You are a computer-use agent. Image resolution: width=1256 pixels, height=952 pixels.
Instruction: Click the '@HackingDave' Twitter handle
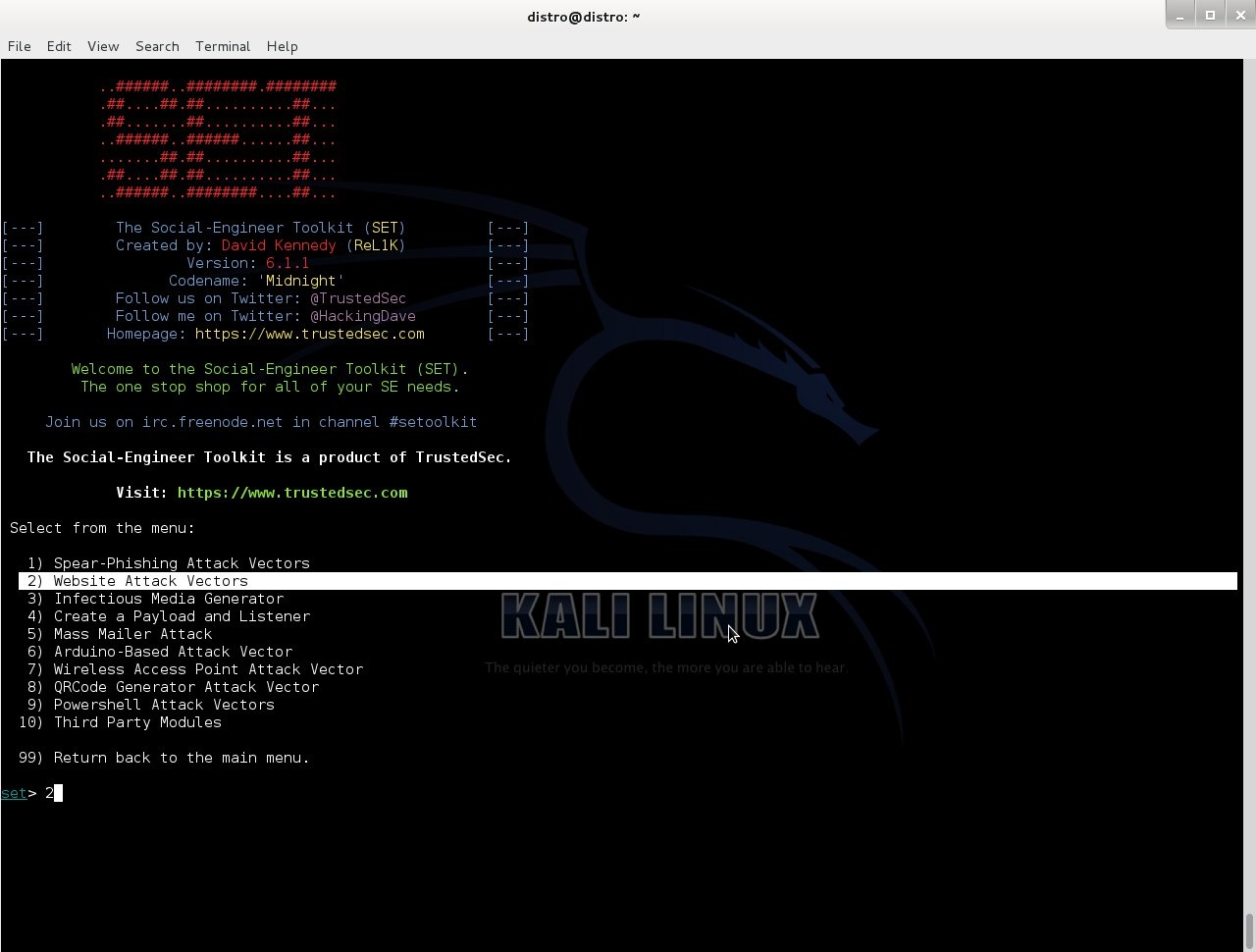coord(363,316)
